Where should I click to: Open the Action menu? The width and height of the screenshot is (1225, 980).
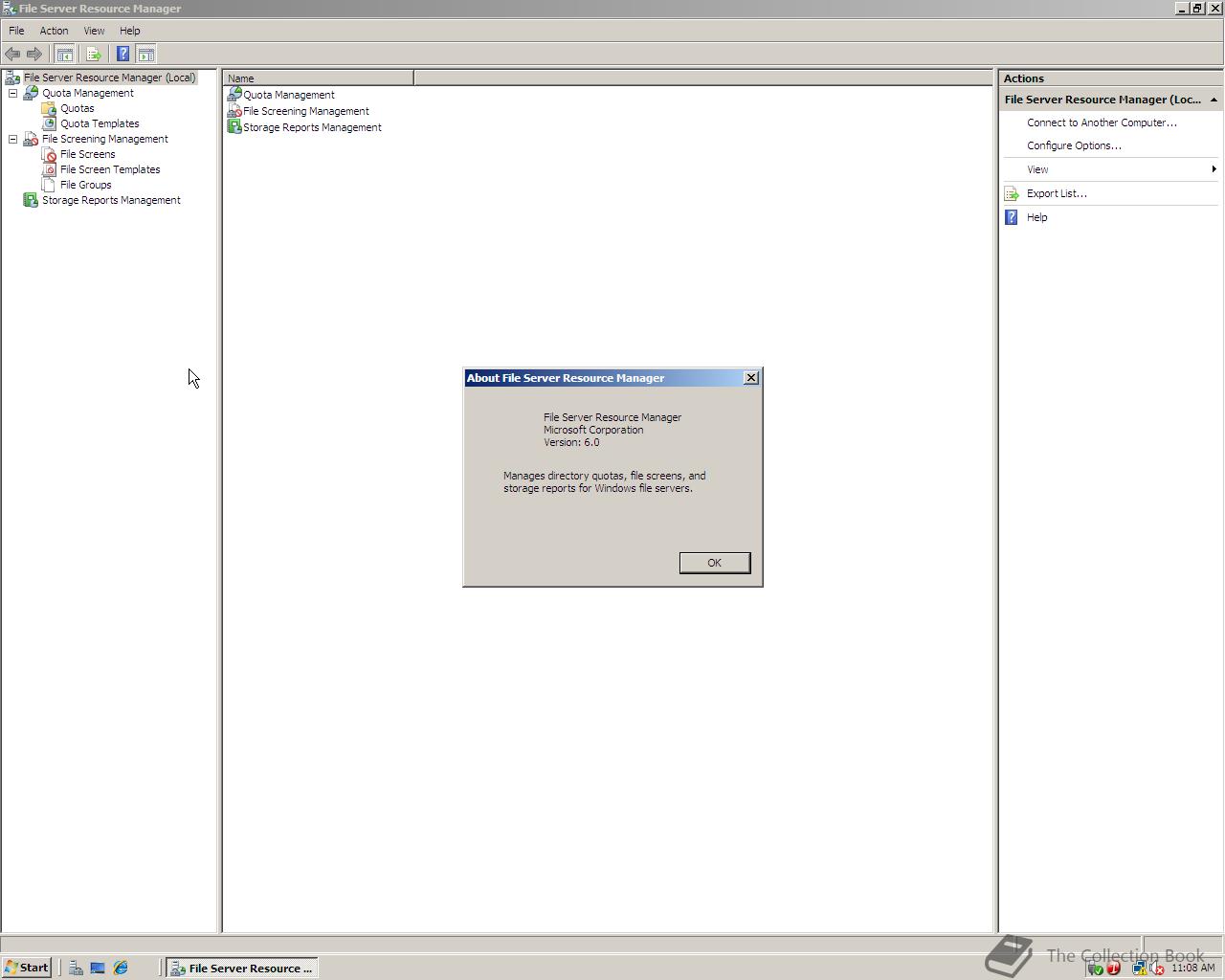coord(54,31)
